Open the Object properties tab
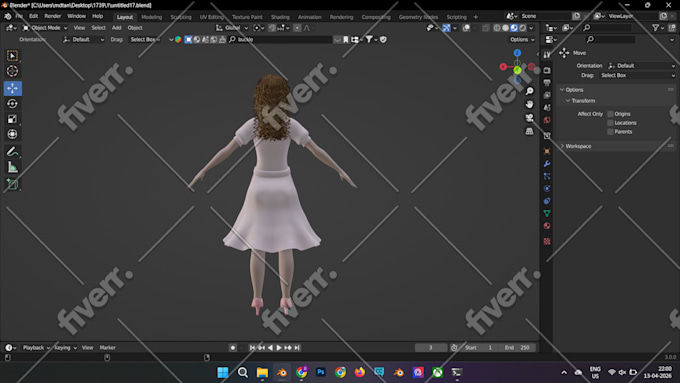This screenshot has width=680, height=383. (547, 151)
